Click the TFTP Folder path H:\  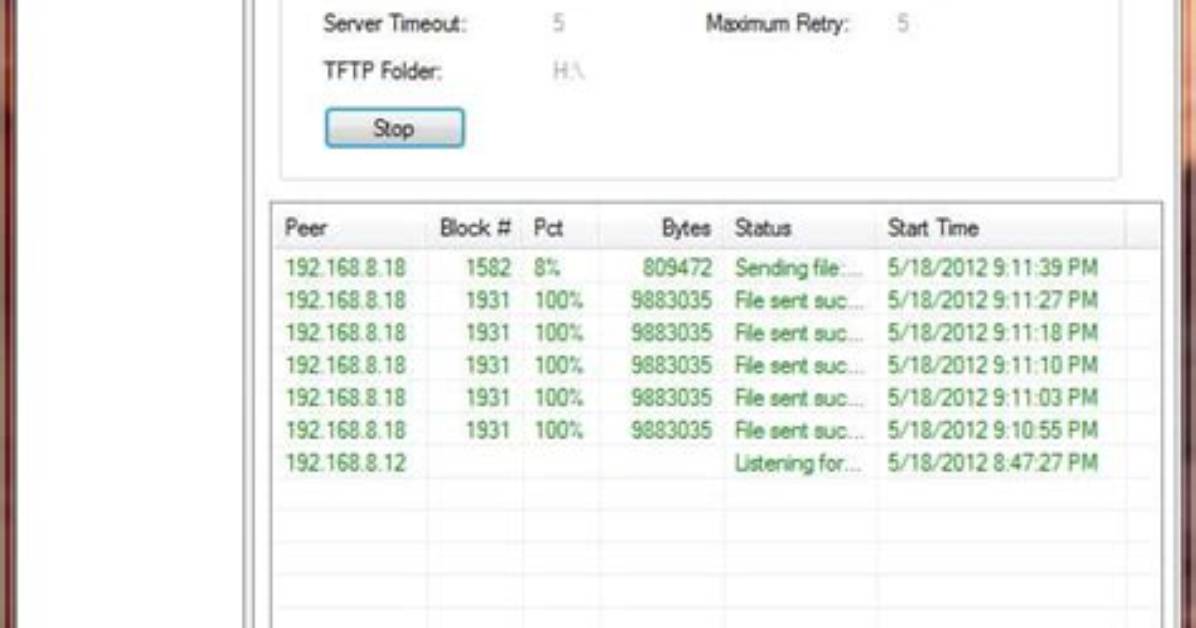568,71
